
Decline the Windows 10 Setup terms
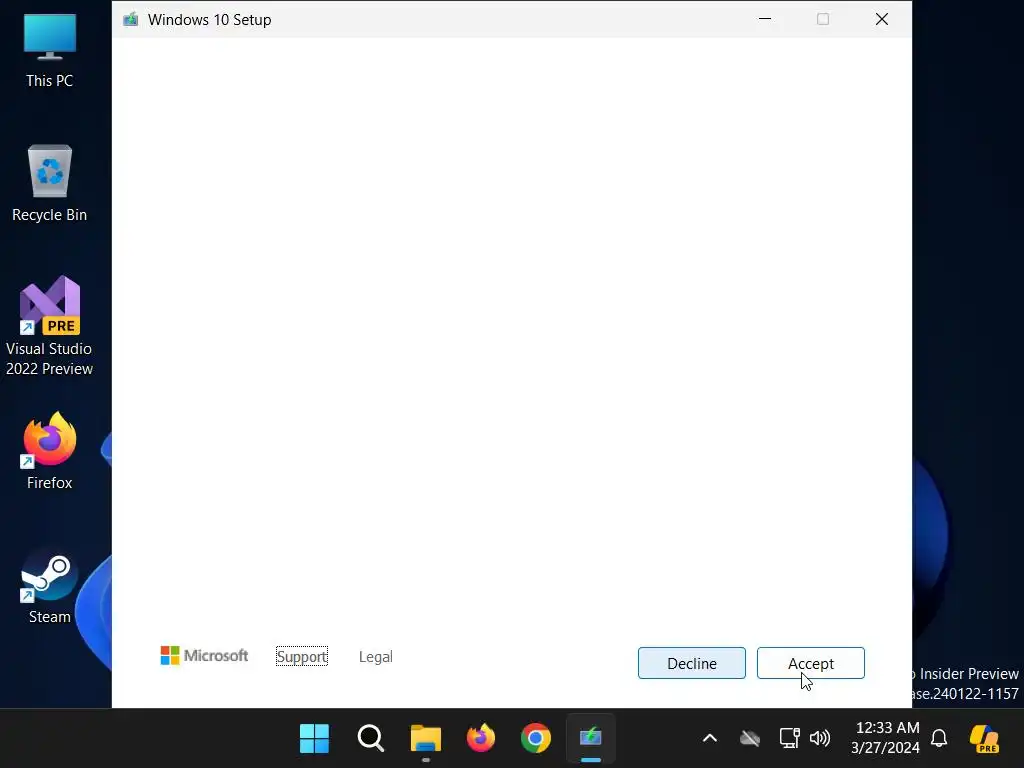click(692, 663)
